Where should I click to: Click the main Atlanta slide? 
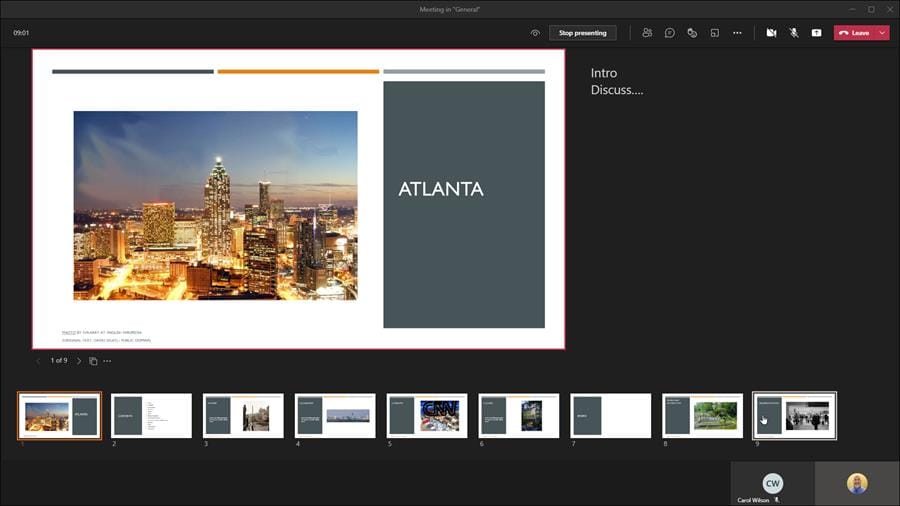(x=298, y=199)
